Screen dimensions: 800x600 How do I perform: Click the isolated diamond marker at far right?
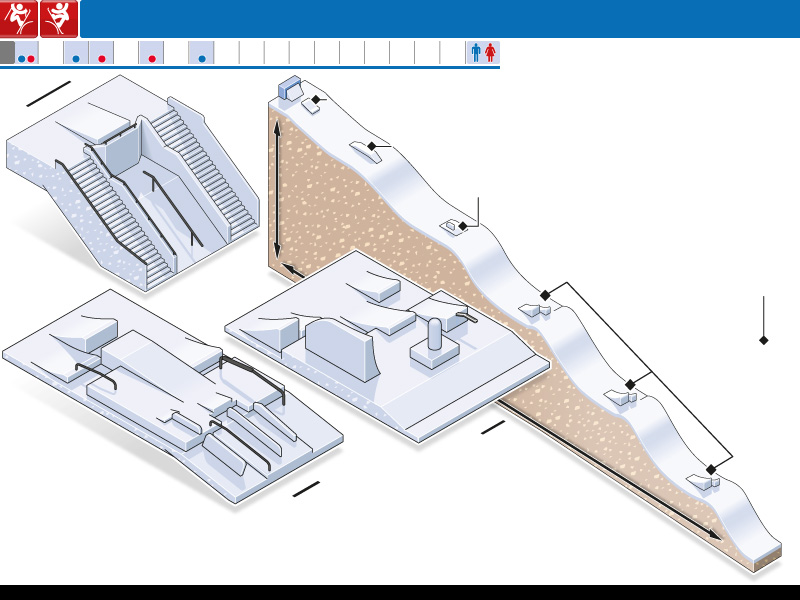pyautogui.click(x=764, y=341)
